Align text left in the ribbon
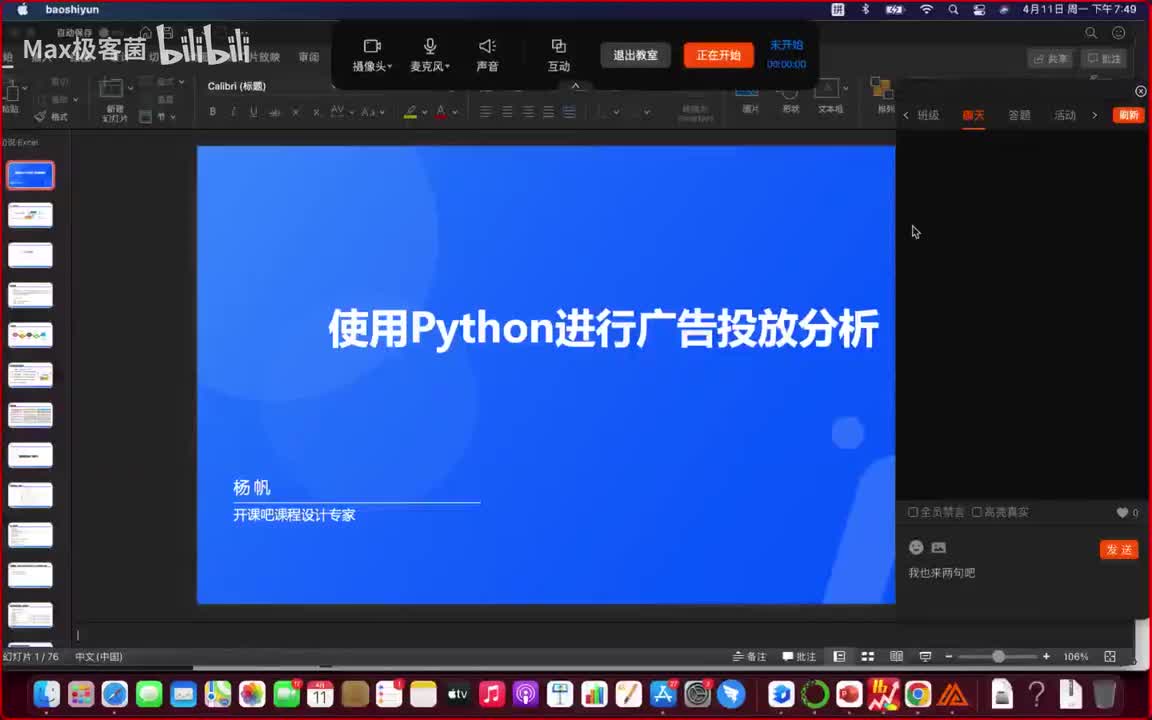The width and height of the screenshot is (1152, 720). (486, 112)
